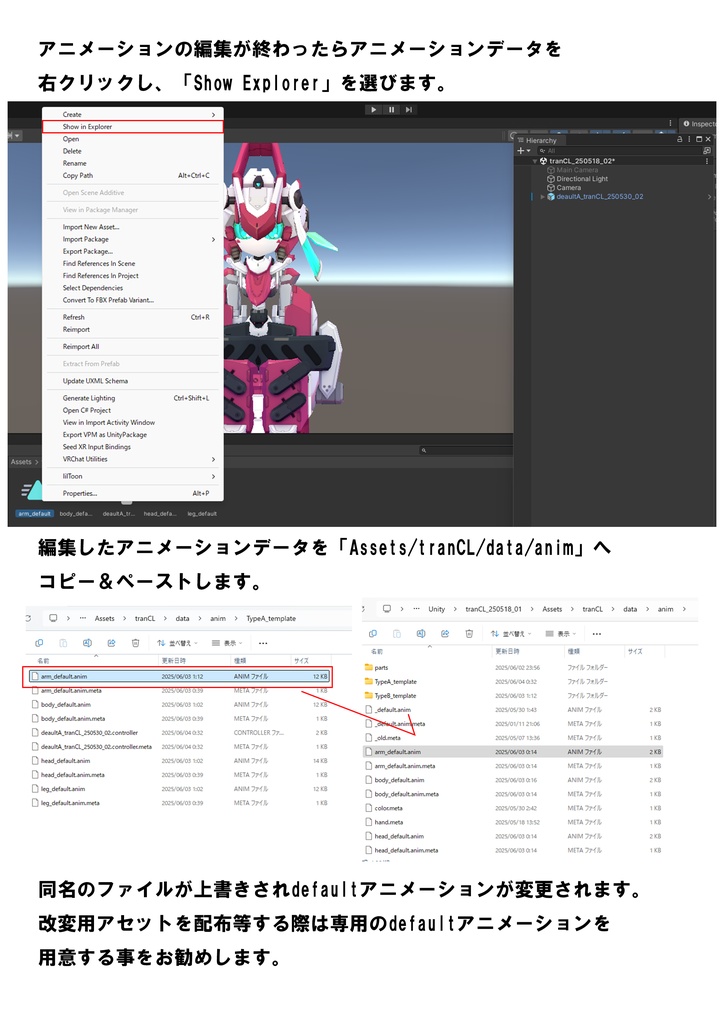The width and height of the screenshot is (724, 1024).
Task: Click 更新日時 column header in TypeA_template Explorer
Action: (x=173, y=661)
